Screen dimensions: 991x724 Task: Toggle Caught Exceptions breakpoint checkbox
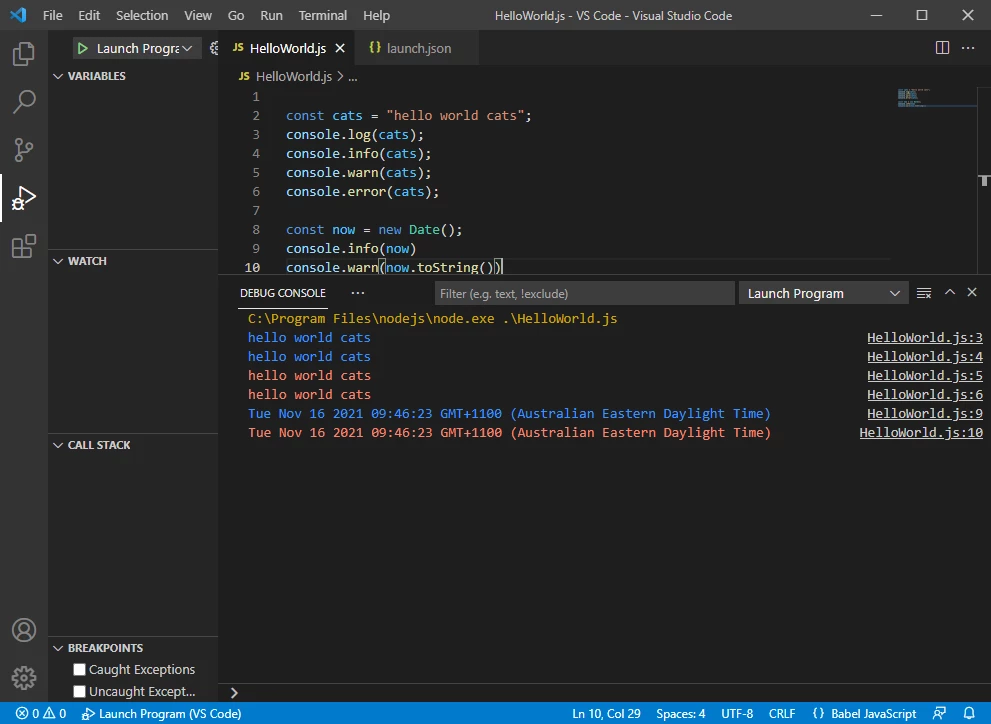[x=79, y=669]
